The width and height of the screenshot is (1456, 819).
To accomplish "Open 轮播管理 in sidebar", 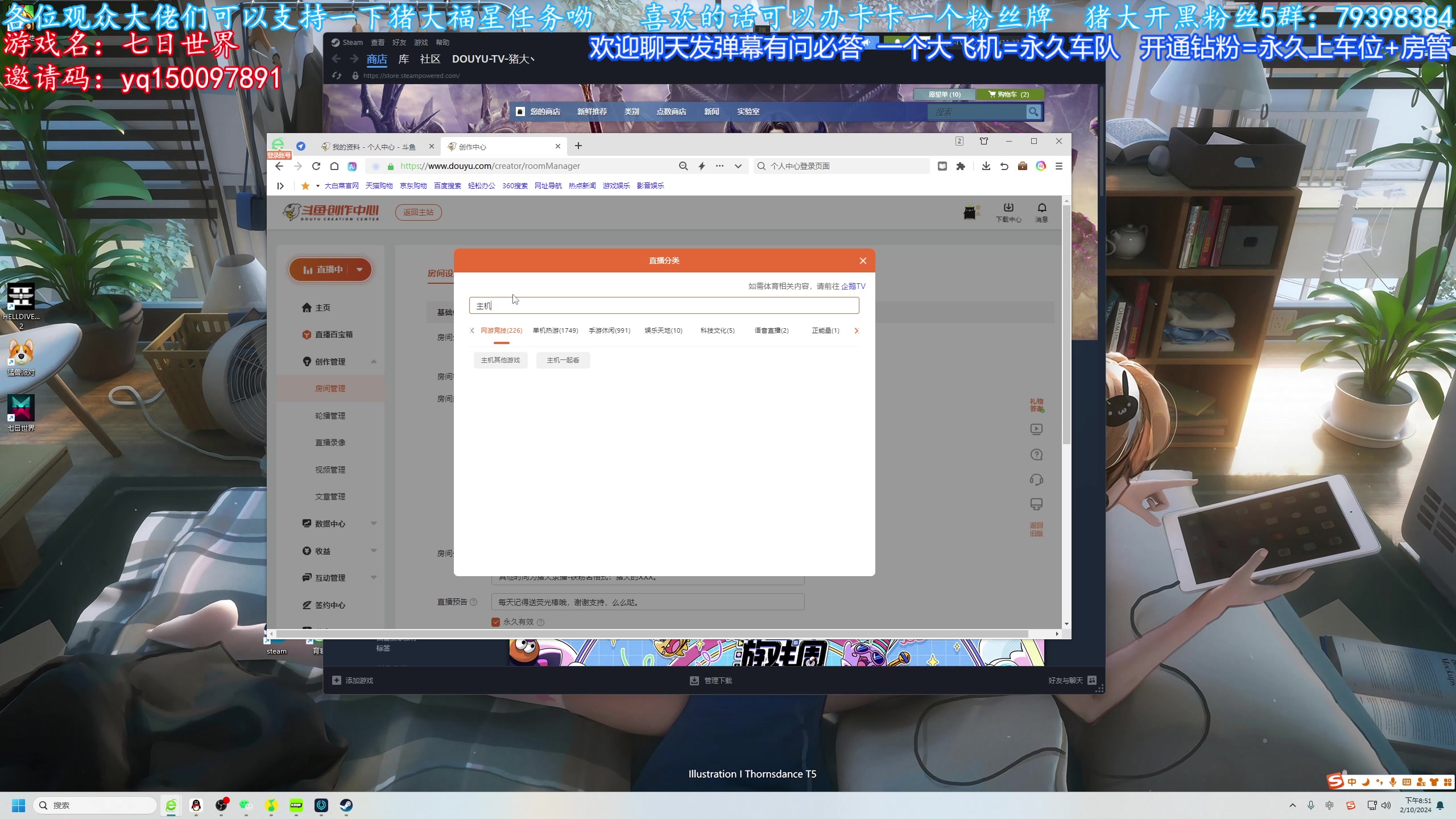I will 330,416.
